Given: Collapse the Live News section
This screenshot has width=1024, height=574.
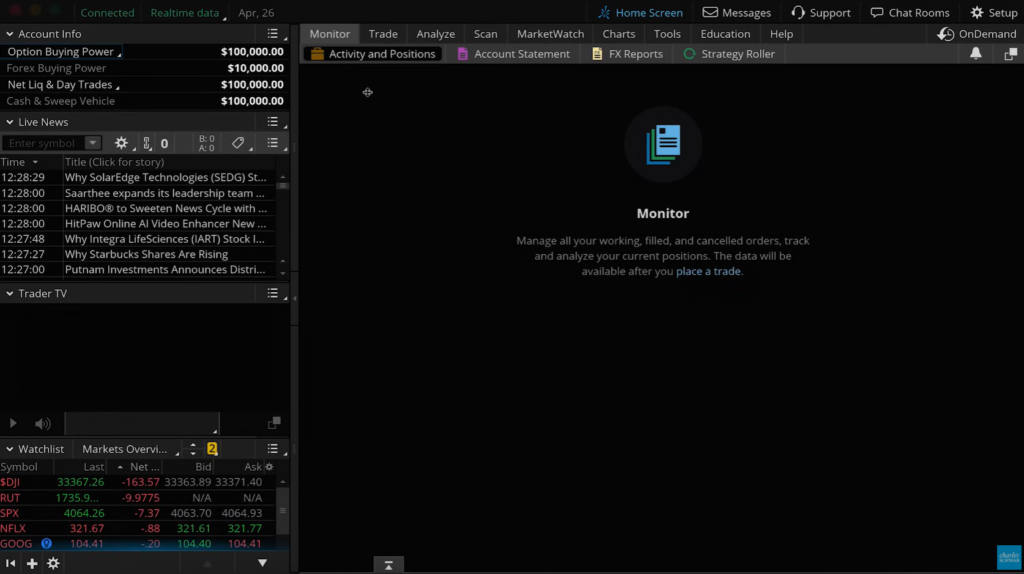Looking at the screenshot, I should [10, 122].
